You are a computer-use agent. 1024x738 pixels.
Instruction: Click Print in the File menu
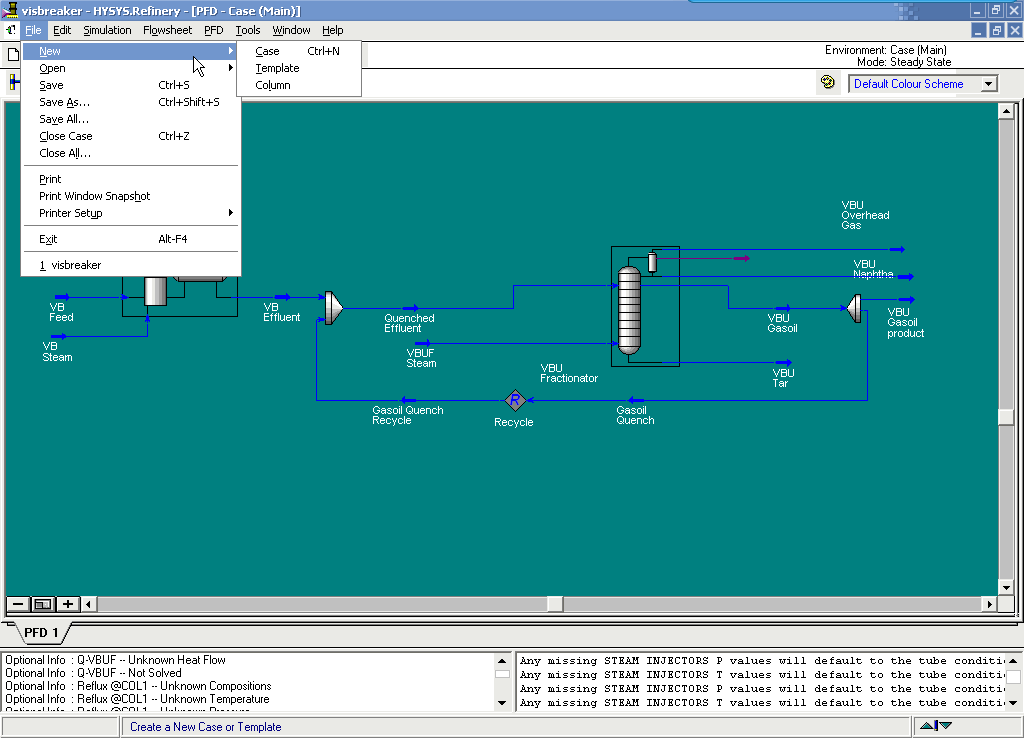pos(131,179)
